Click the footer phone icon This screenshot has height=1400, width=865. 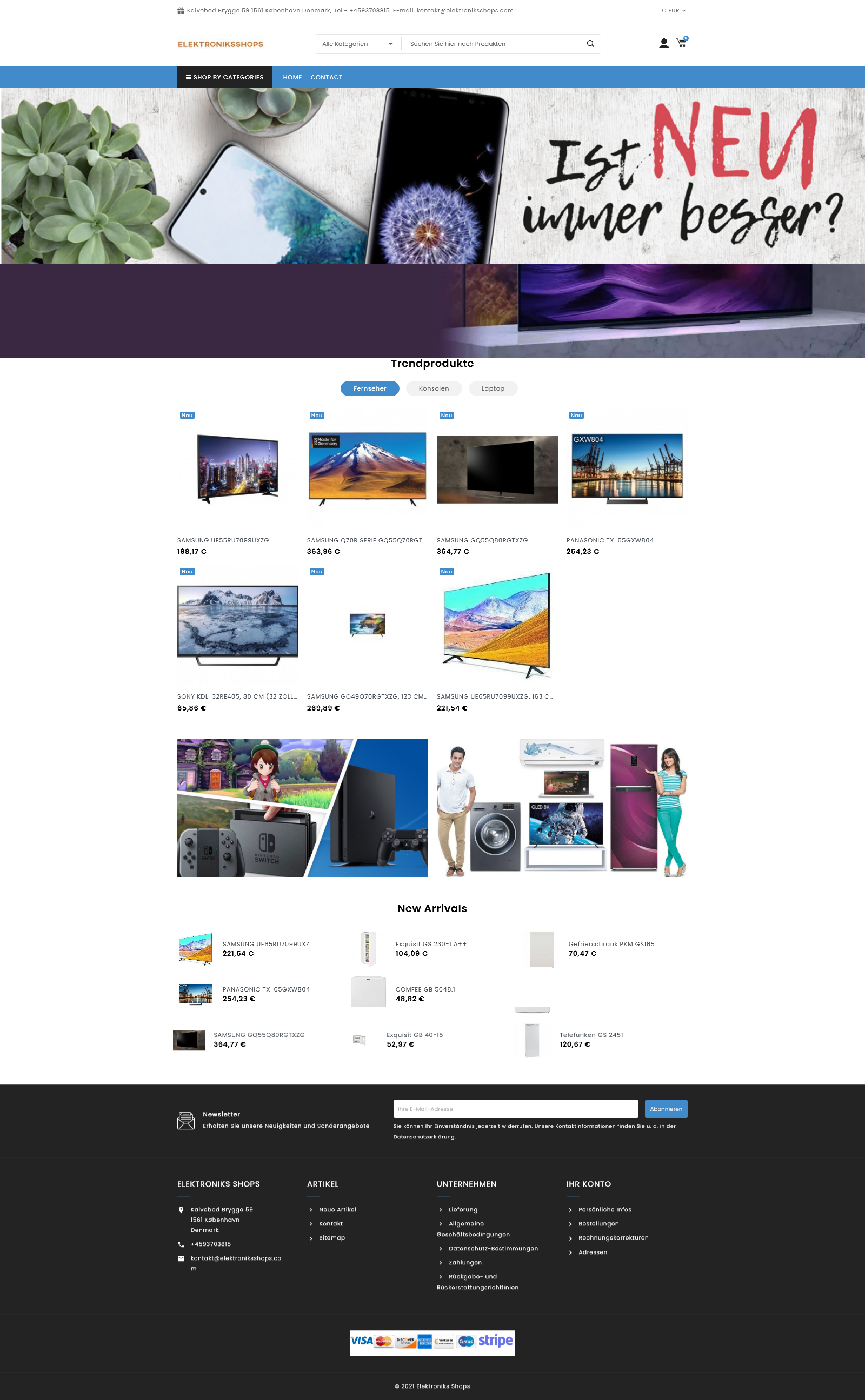[x=181, y=1244]
